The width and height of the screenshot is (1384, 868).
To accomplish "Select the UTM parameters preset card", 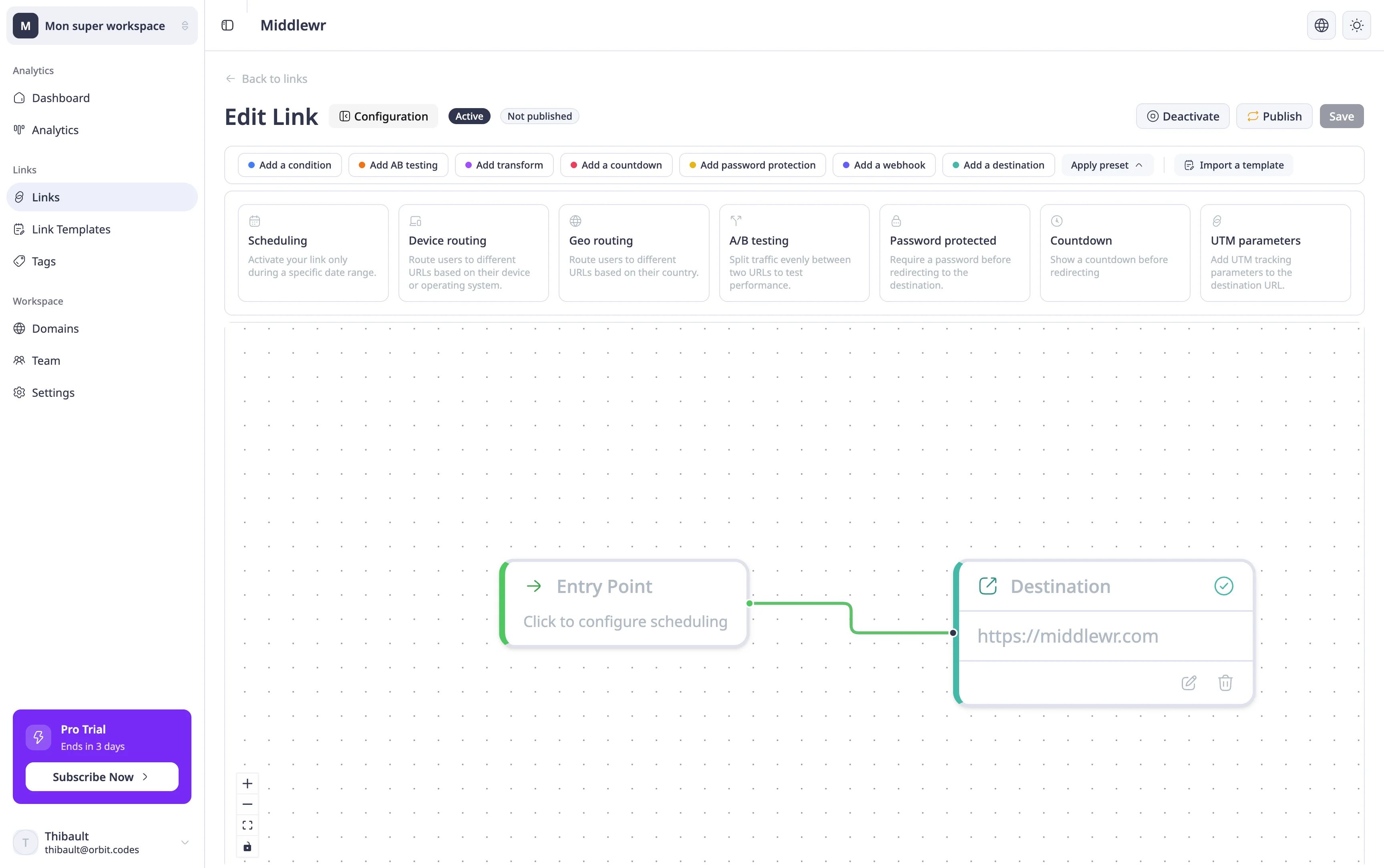I will pyautogui.click(x=1275, y=253).
